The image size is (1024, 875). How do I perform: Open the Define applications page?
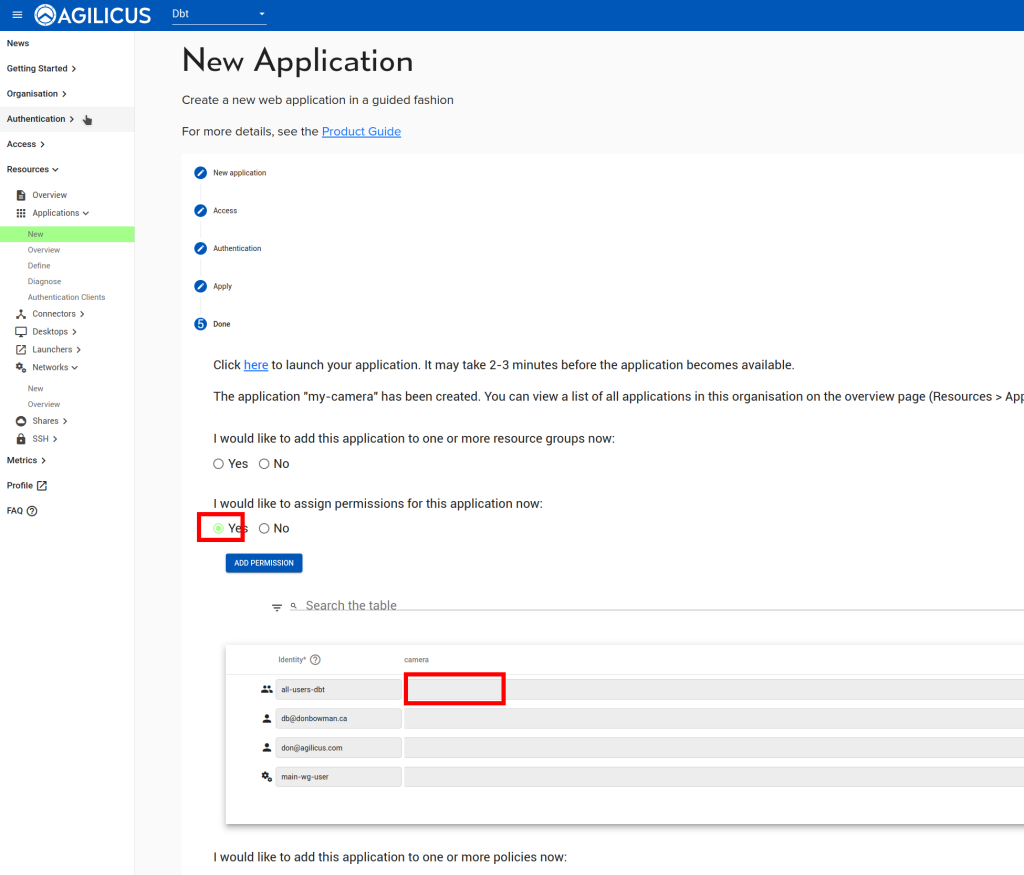tap(39, 266)
